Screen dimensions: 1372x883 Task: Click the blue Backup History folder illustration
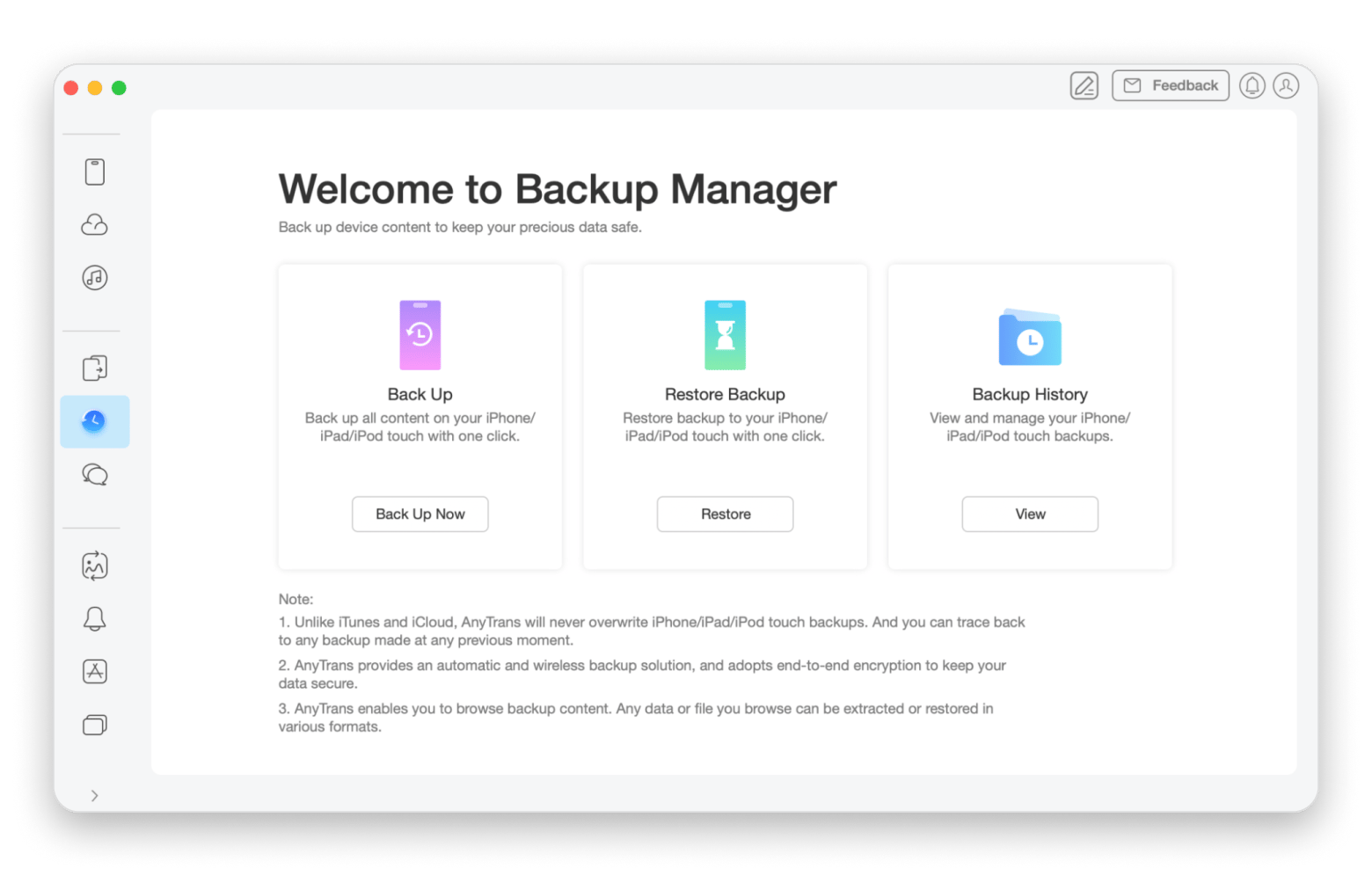1030,337
